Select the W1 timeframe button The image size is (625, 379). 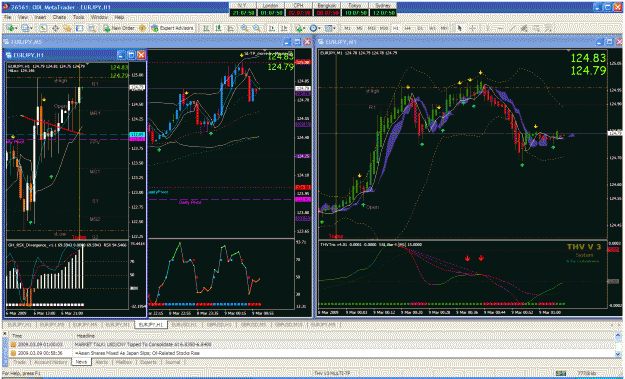pos(432,28)
